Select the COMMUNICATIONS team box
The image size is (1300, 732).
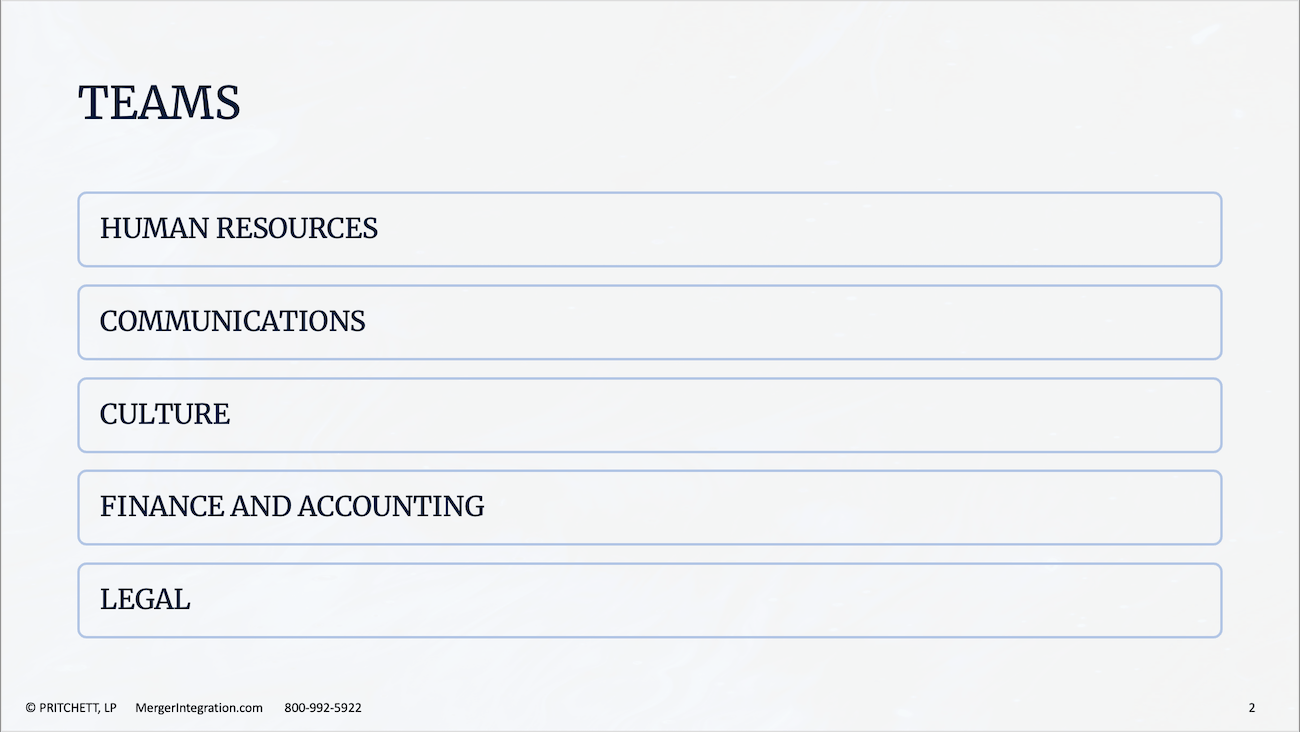[650, 322]
